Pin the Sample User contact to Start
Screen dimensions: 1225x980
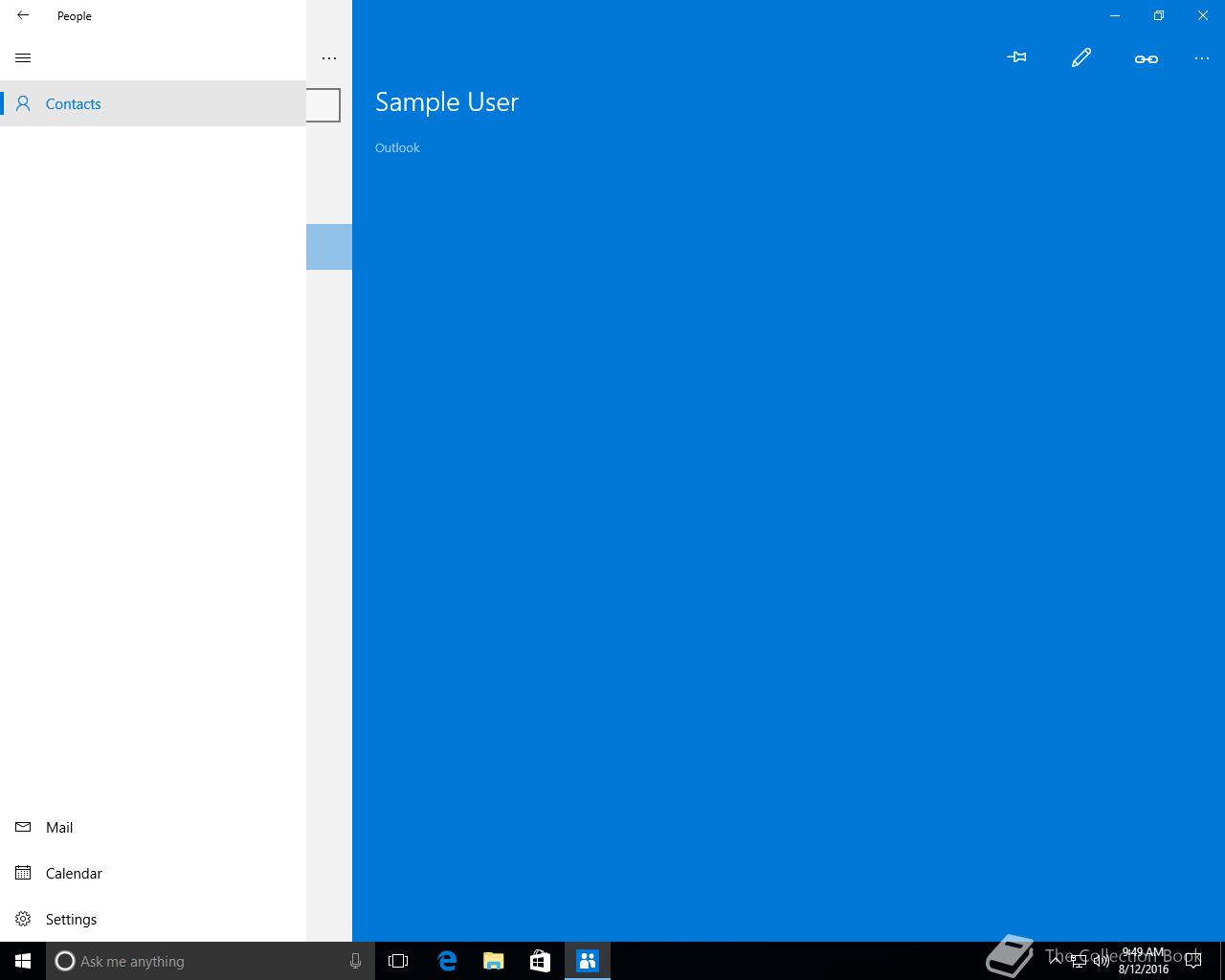[x=1016, y=57]
